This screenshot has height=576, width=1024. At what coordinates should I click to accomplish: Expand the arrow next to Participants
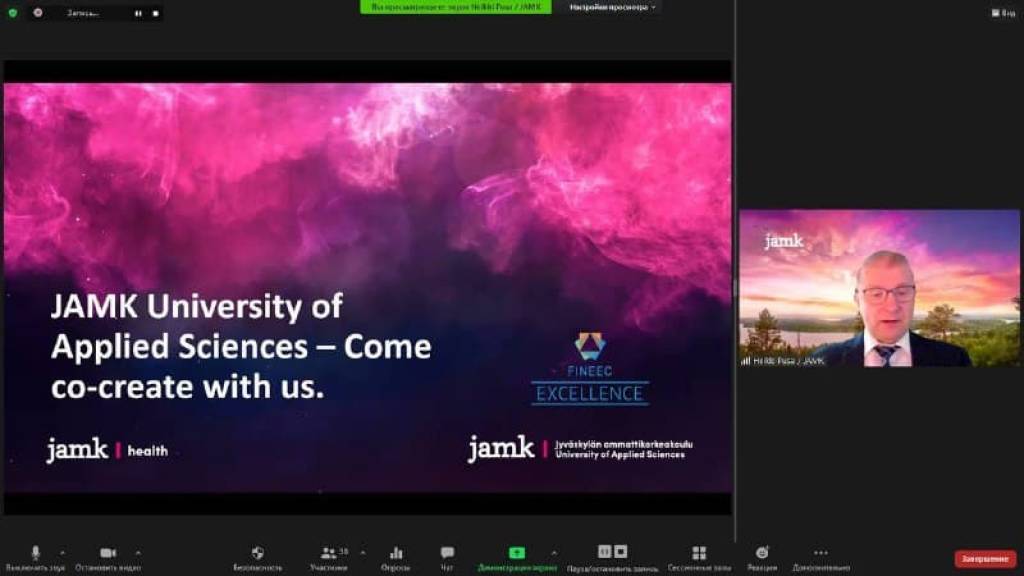[x=362, y=552]
